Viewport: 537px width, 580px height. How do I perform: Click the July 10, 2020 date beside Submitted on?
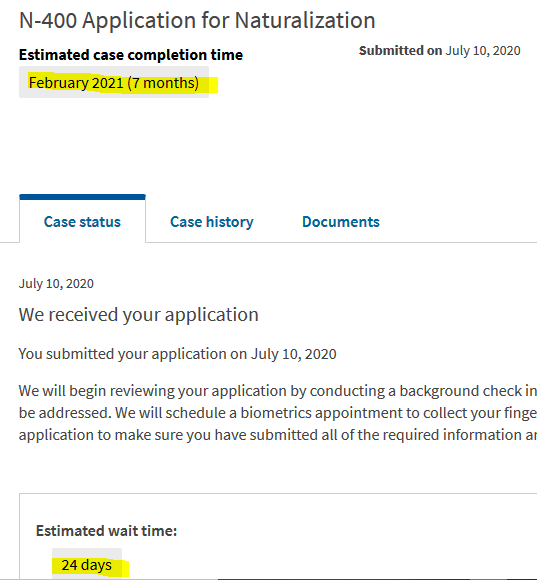[x=483, y=50]
